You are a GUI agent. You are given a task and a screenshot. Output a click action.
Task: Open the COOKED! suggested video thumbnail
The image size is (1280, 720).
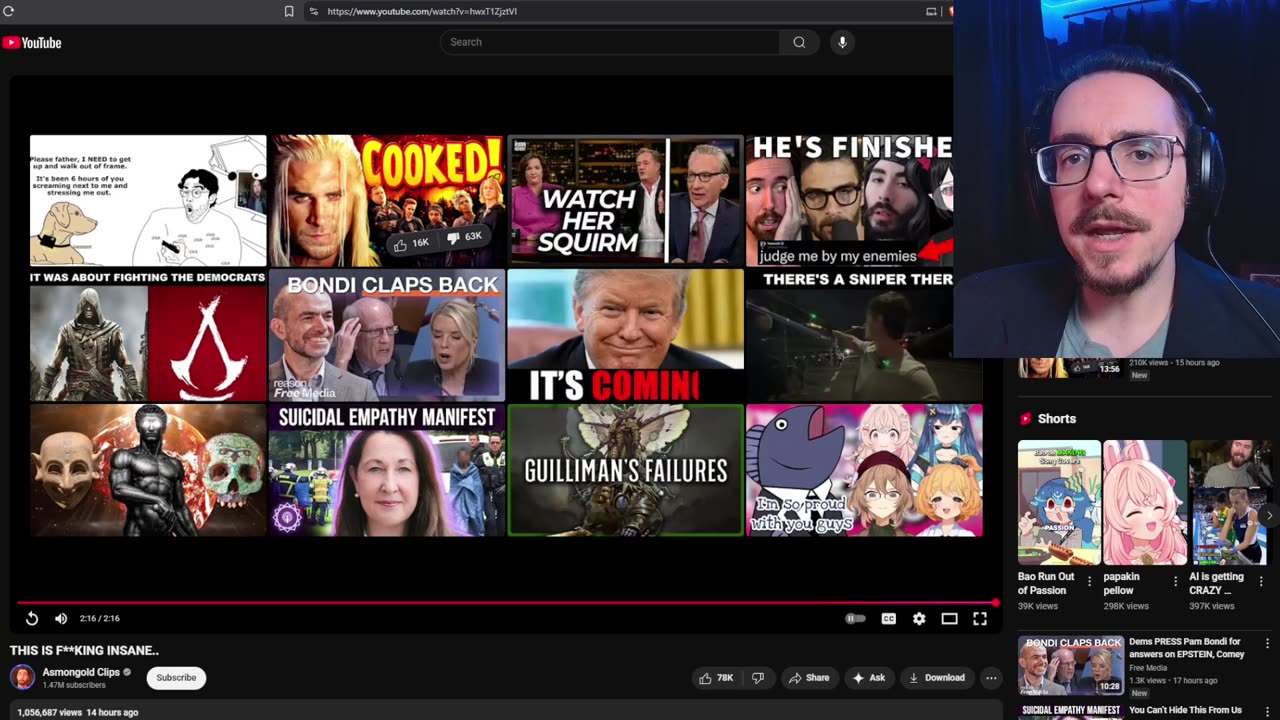pyautogui.click(x=387, y=200)
